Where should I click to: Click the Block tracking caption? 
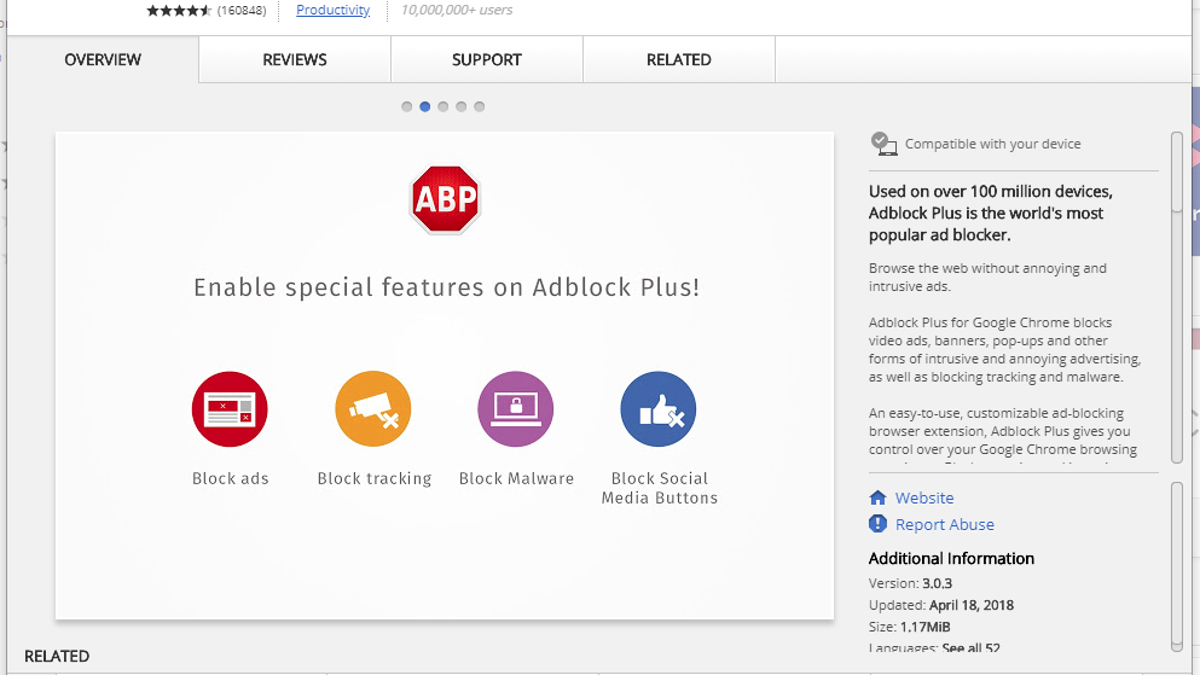click(374, 478)
